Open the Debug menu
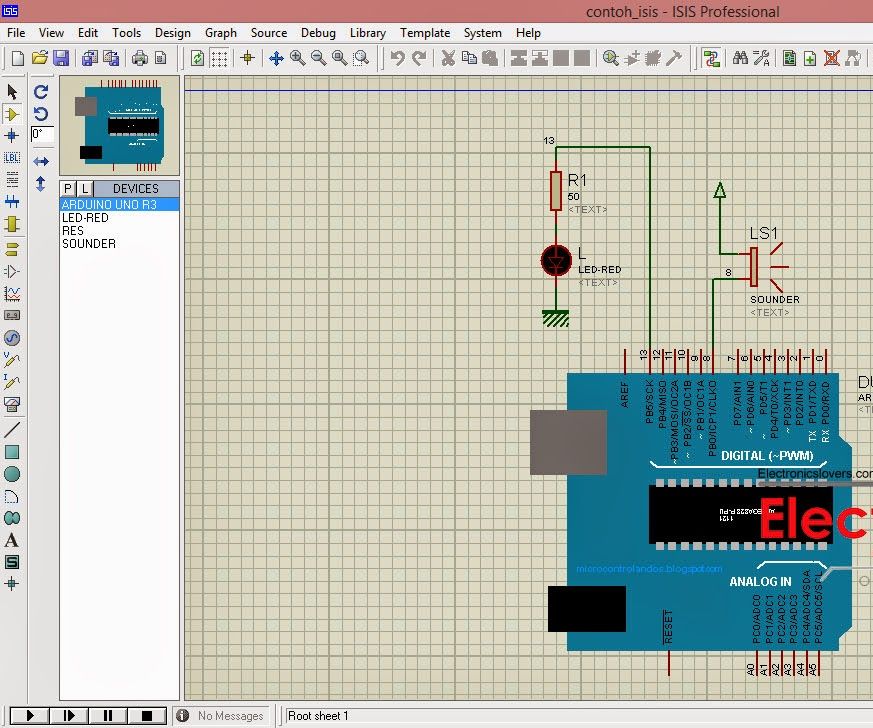This screenshot has width=873, height=728. [x=318, y=32]
